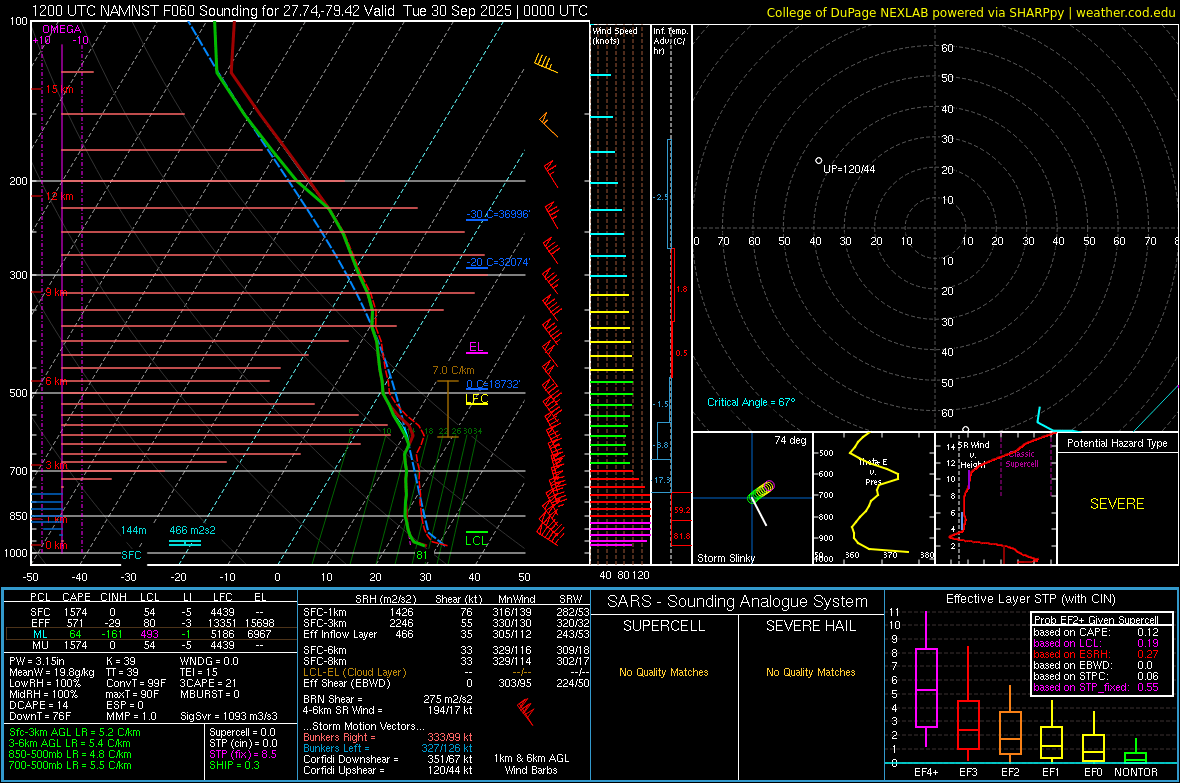This screenshot has width=1180, height=783.
Task: Click the UP=120/44 hodograph marker
Action: click(848, 169)
